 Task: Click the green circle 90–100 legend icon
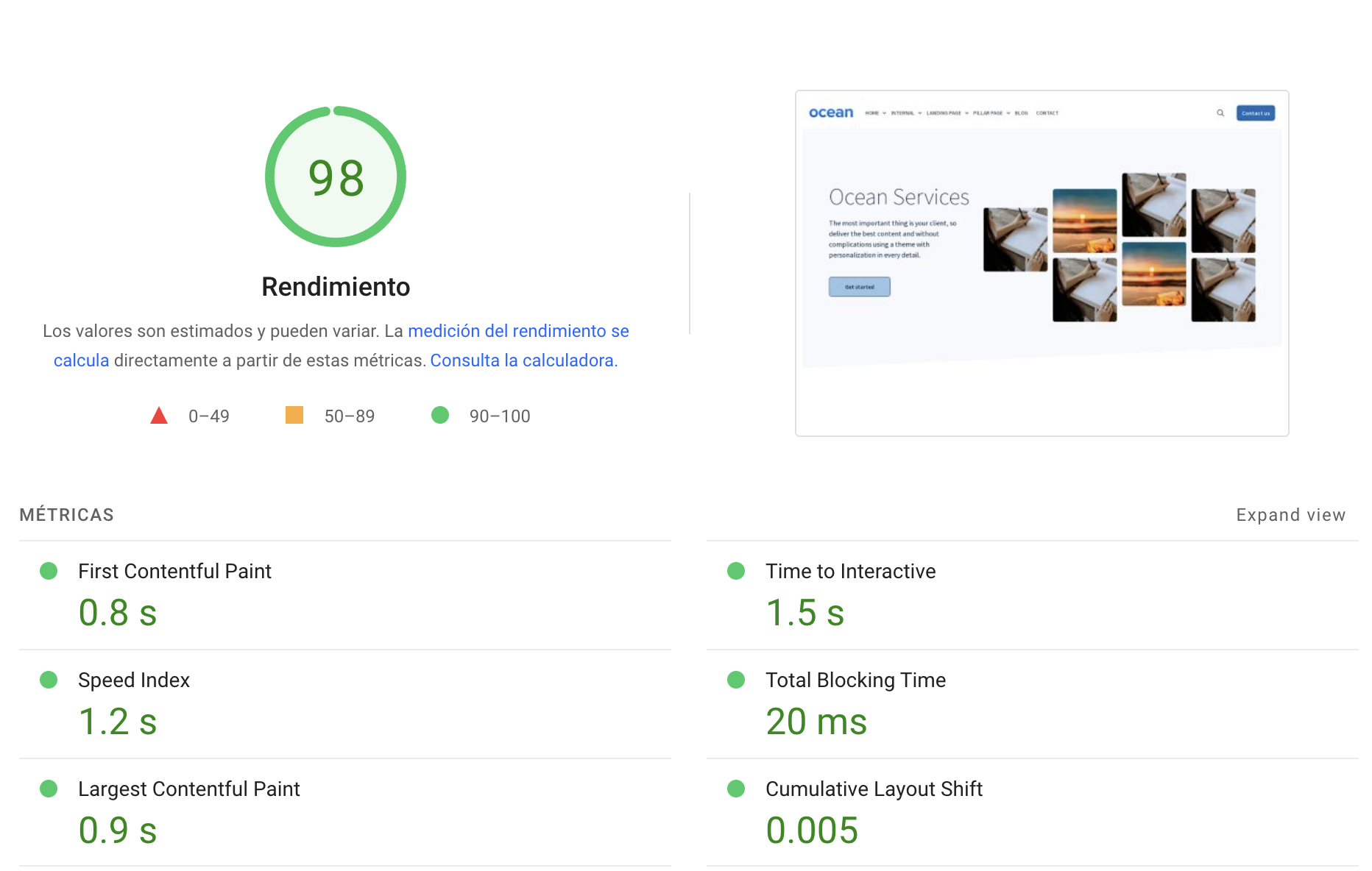tap(440, 415)
